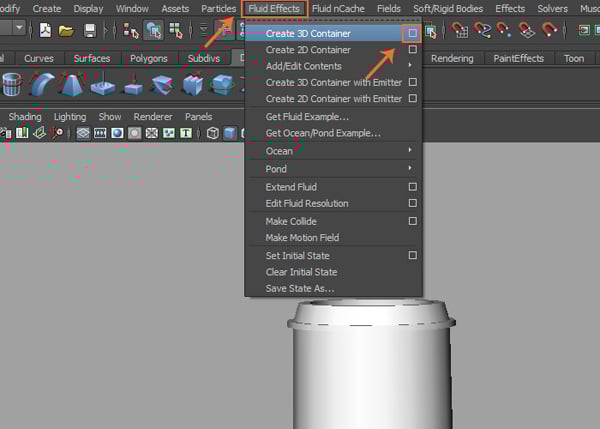Screen dimensions: 600x429
Task: Open the Fluid nCache menu
Action: (x=338, y=8)
